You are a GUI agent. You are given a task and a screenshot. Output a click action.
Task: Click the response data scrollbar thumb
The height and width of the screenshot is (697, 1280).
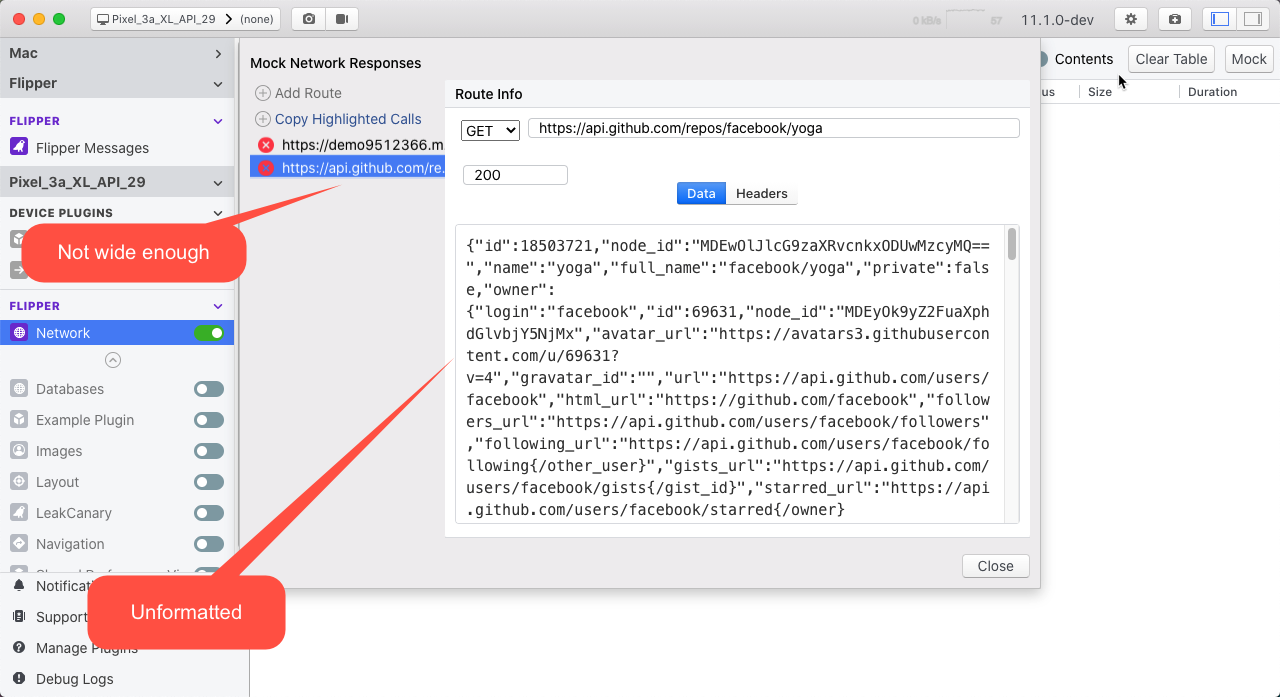coord(1012,244)
